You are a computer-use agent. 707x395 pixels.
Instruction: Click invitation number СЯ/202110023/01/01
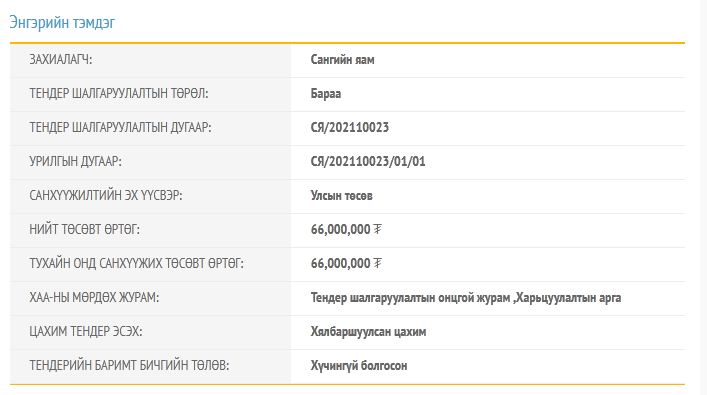click(x=368, y=161)
